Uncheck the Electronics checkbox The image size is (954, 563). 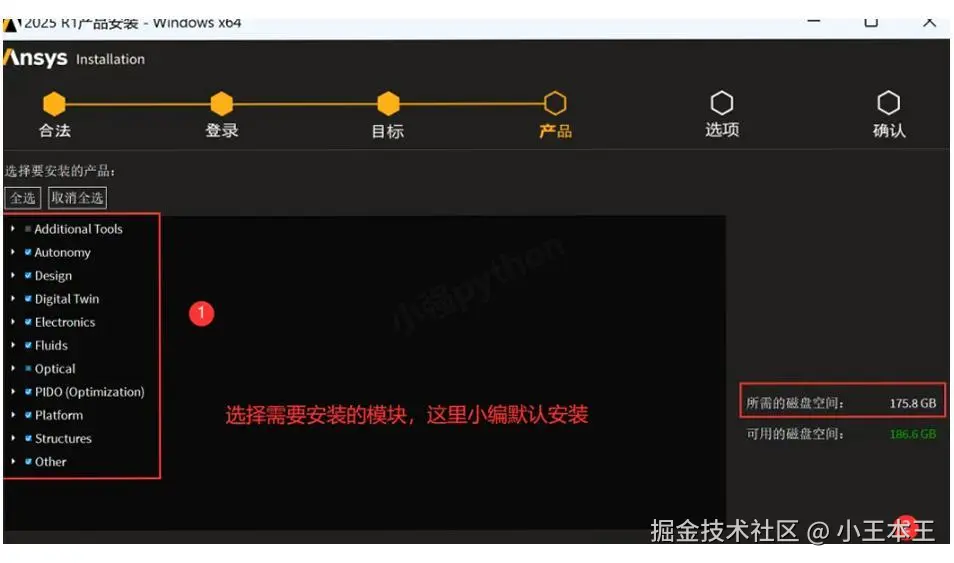28,321
